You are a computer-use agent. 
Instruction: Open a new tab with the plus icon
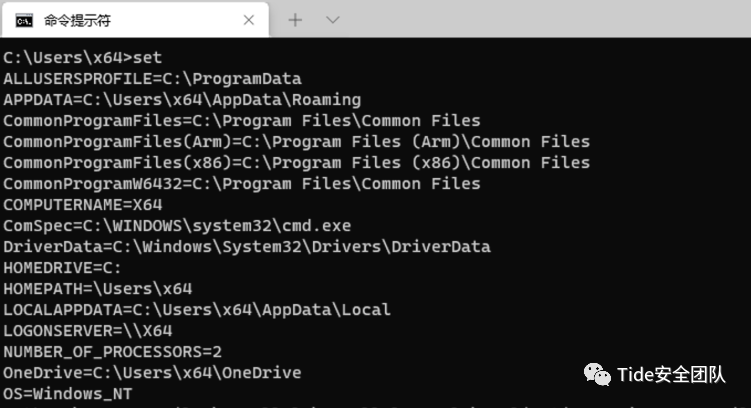[295, 20]
